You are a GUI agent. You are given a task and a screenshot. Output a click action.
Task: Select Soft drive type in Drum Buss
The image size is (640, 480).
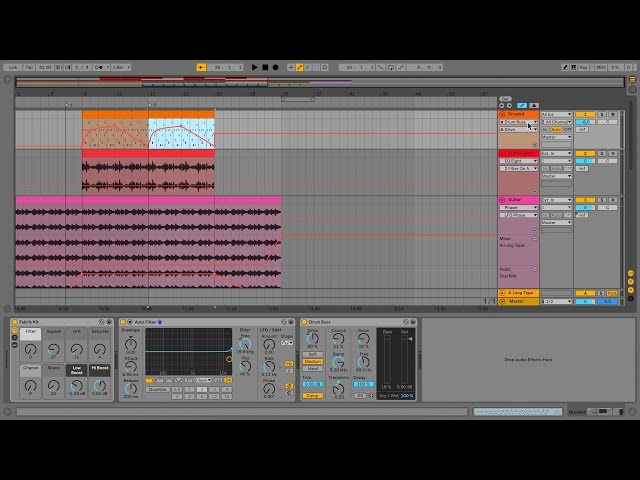coord(313,355)
